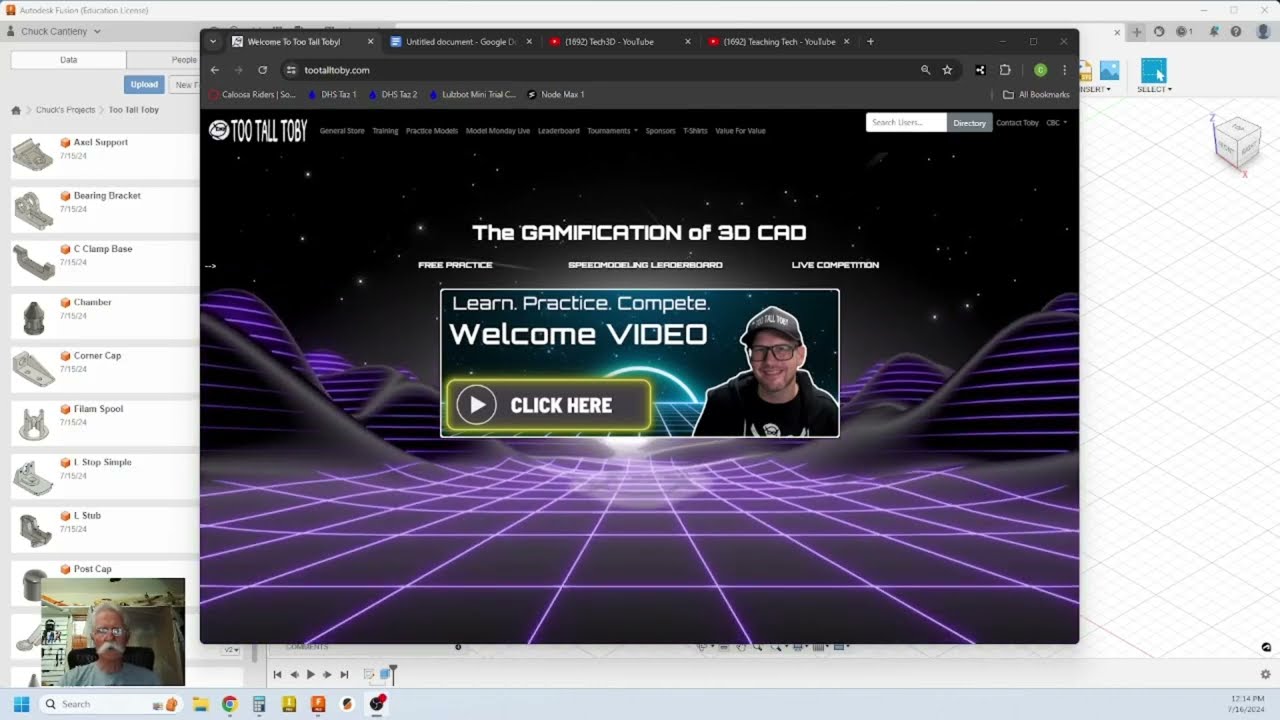The image size is (1280, 720).
Task: Open the Contact Toby link
Action: point(1017,122)
